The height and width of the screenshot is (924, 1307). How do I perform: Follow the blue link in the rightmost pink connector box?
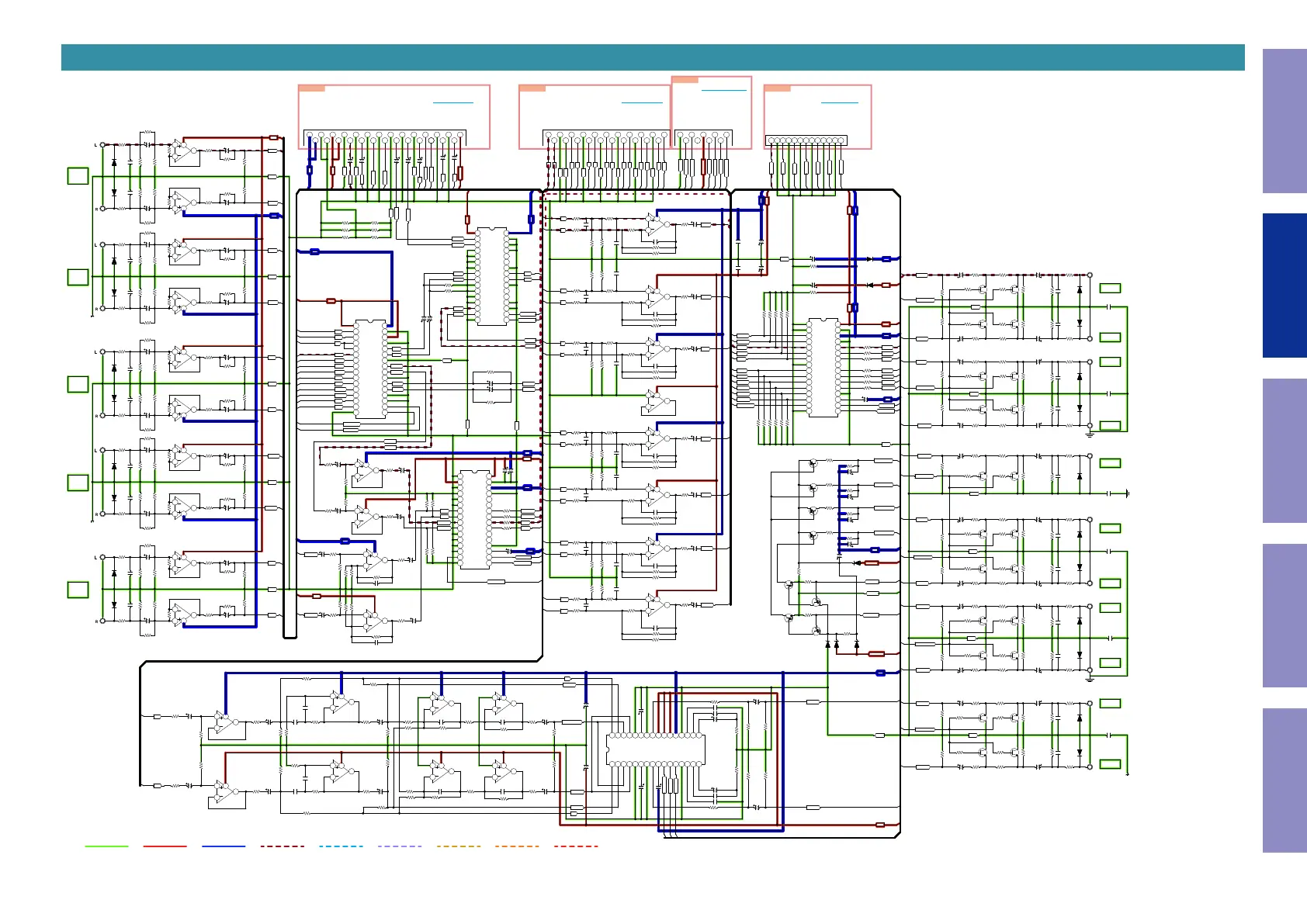pos(840,102)
